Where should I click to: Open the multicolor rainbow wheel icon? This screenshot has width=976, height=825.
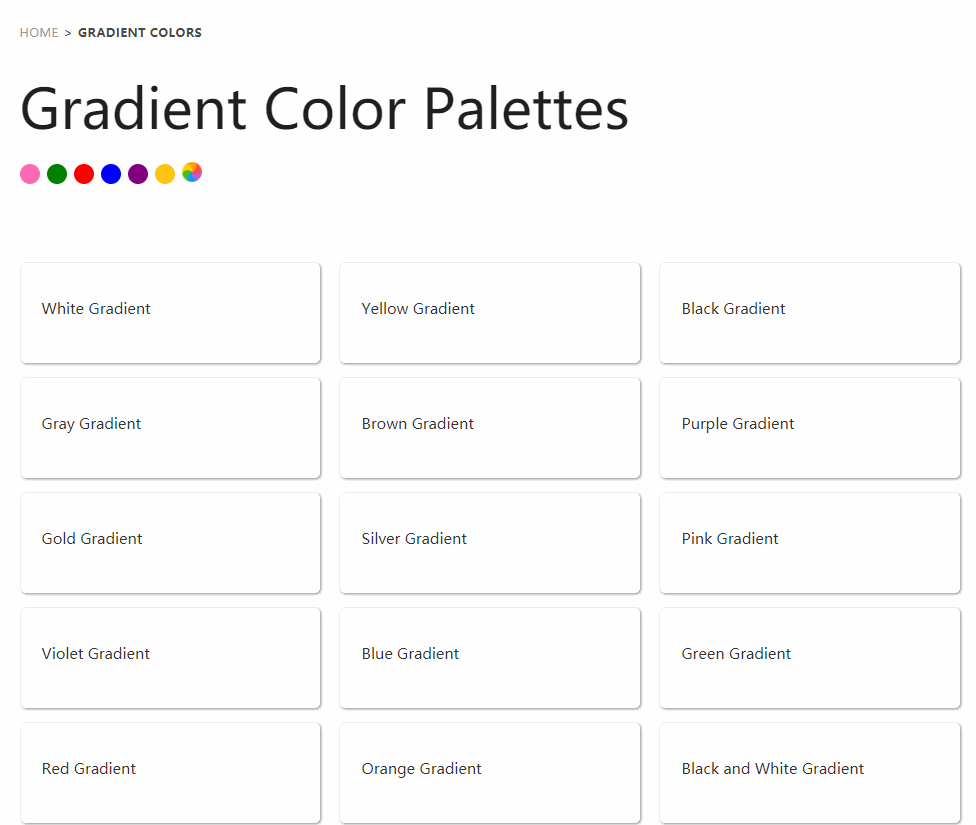pos(192,172)
